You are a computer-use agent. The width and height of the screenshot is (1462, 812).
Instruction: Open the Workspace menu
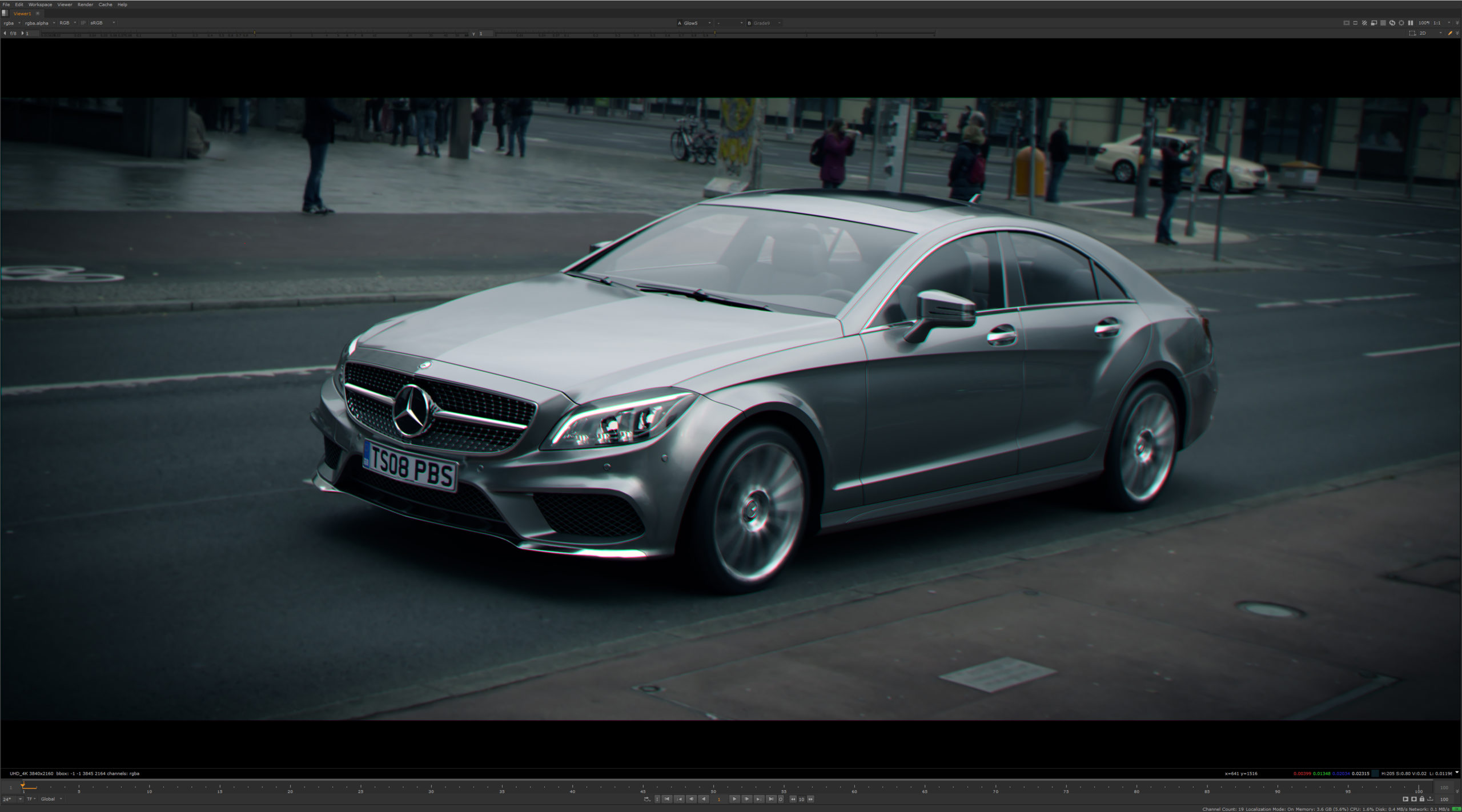tap(40, 5)
